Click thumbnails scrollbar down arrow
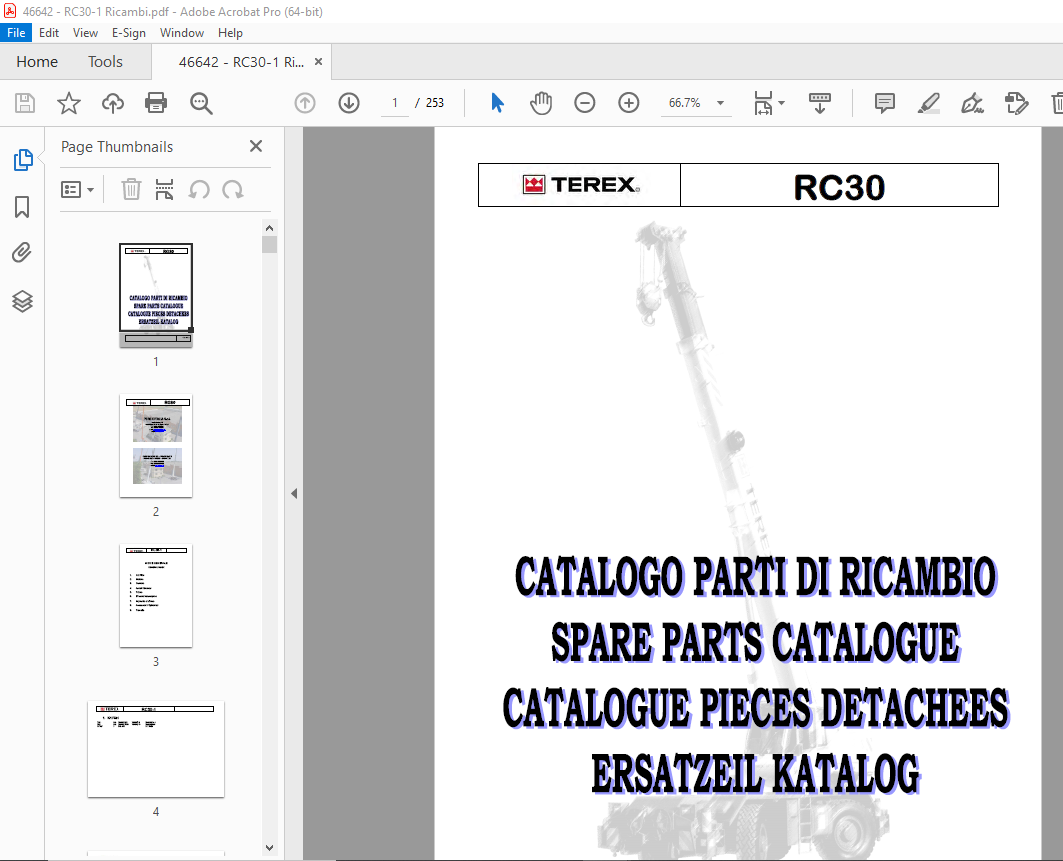This screenshot has height=861, width=1063. click(x=269, y=847)
